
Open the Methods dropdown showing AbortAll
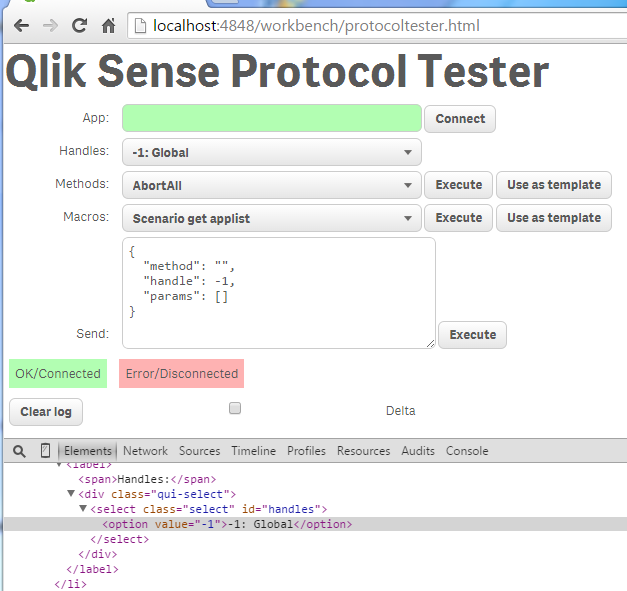click(x=272, y=185)
